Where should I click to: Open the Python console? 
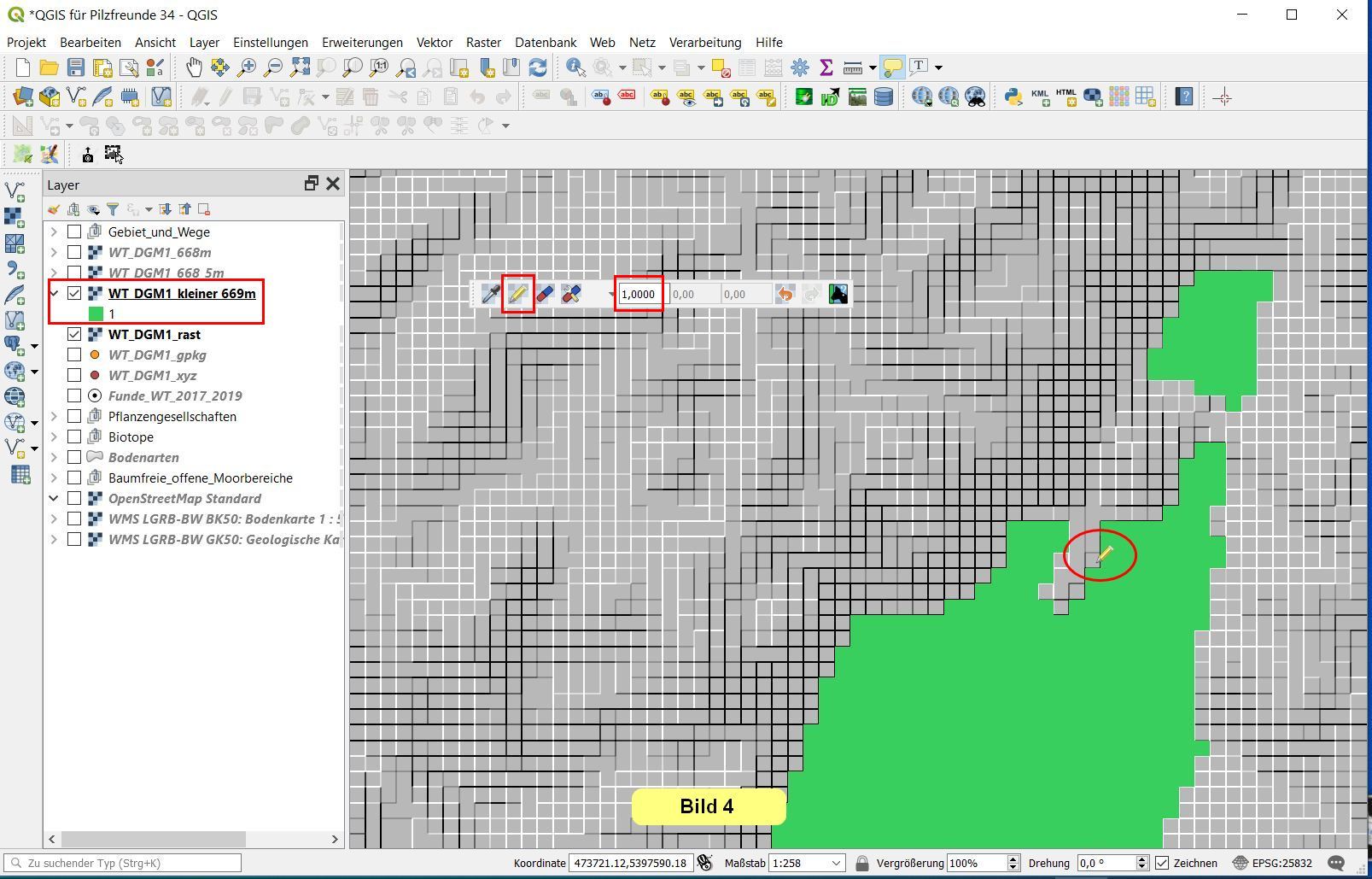click(x=1013, y=97)
